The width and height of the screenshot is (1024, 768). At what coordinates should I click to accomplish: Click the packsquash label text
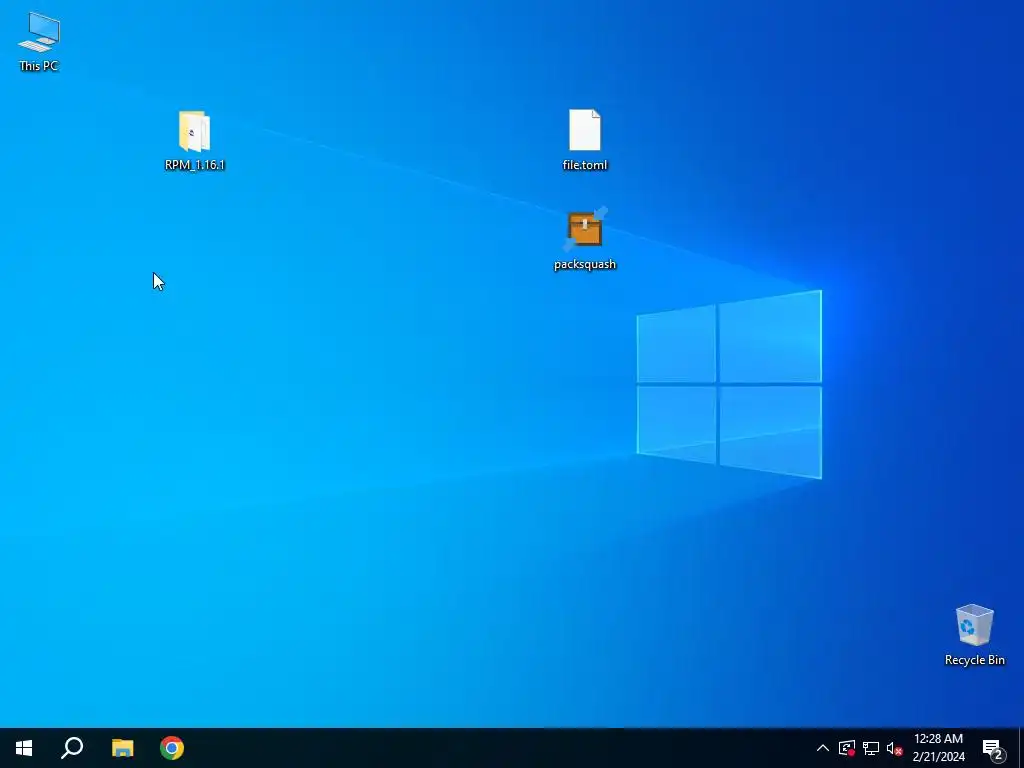point(584,264)
